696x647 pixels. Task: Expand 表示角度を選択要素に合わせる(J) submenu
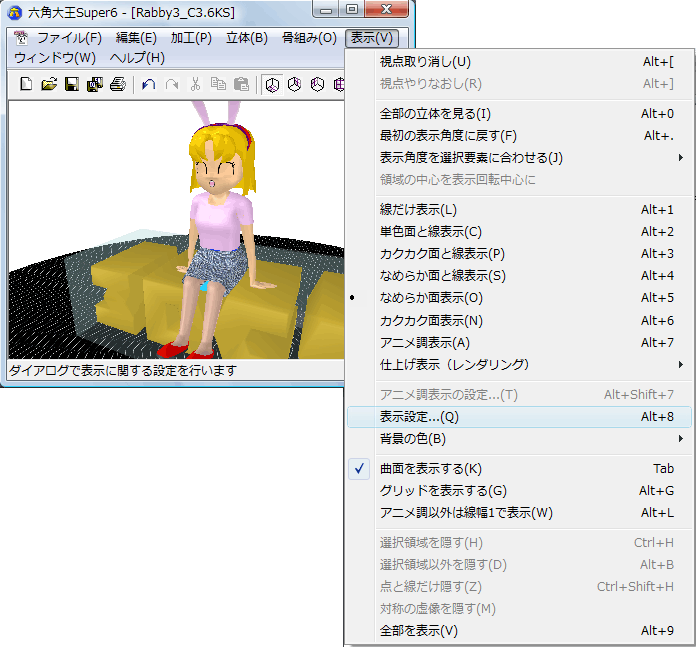[519, 158]
